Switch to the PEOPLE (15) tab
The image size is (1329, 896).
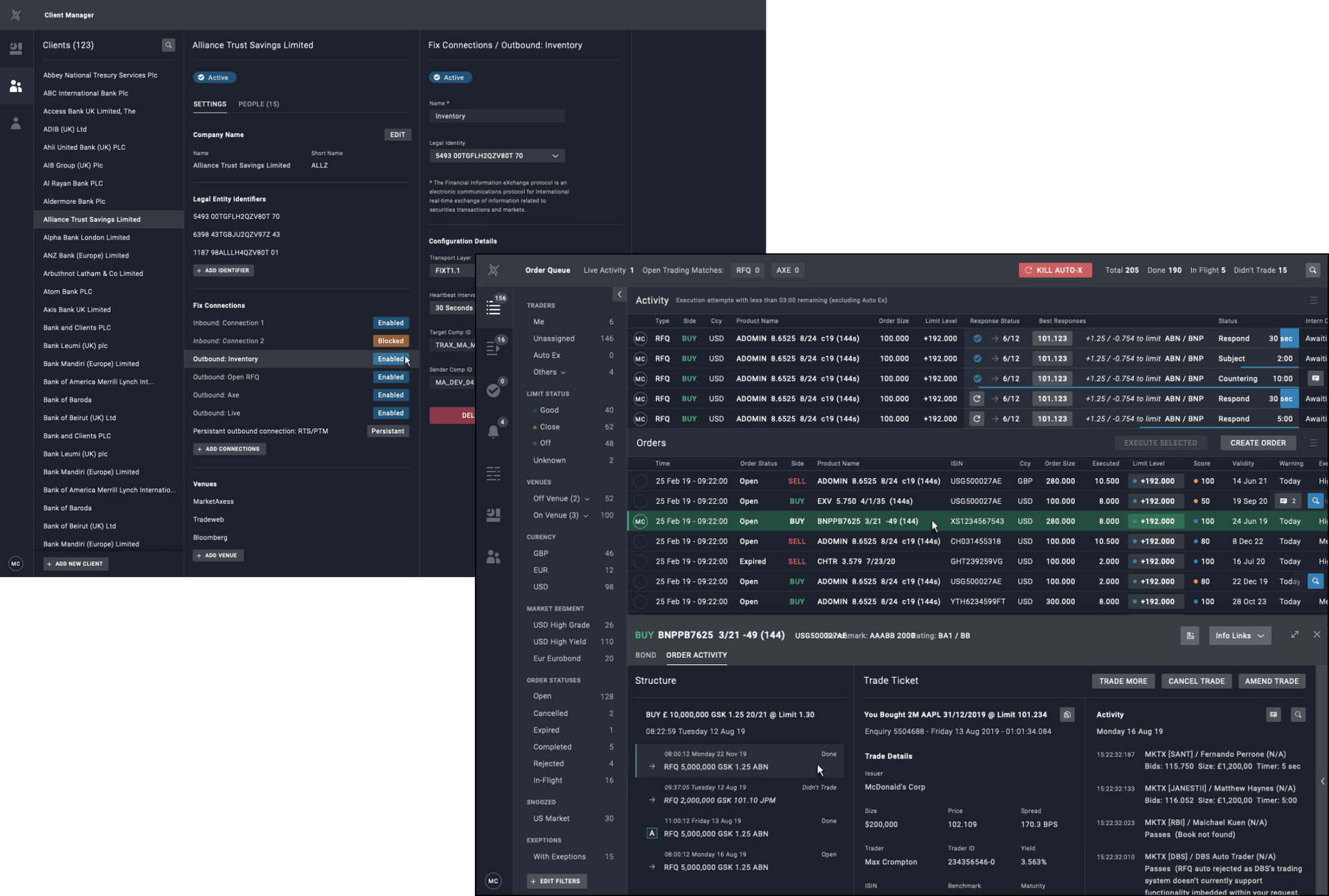coord(258,104)
